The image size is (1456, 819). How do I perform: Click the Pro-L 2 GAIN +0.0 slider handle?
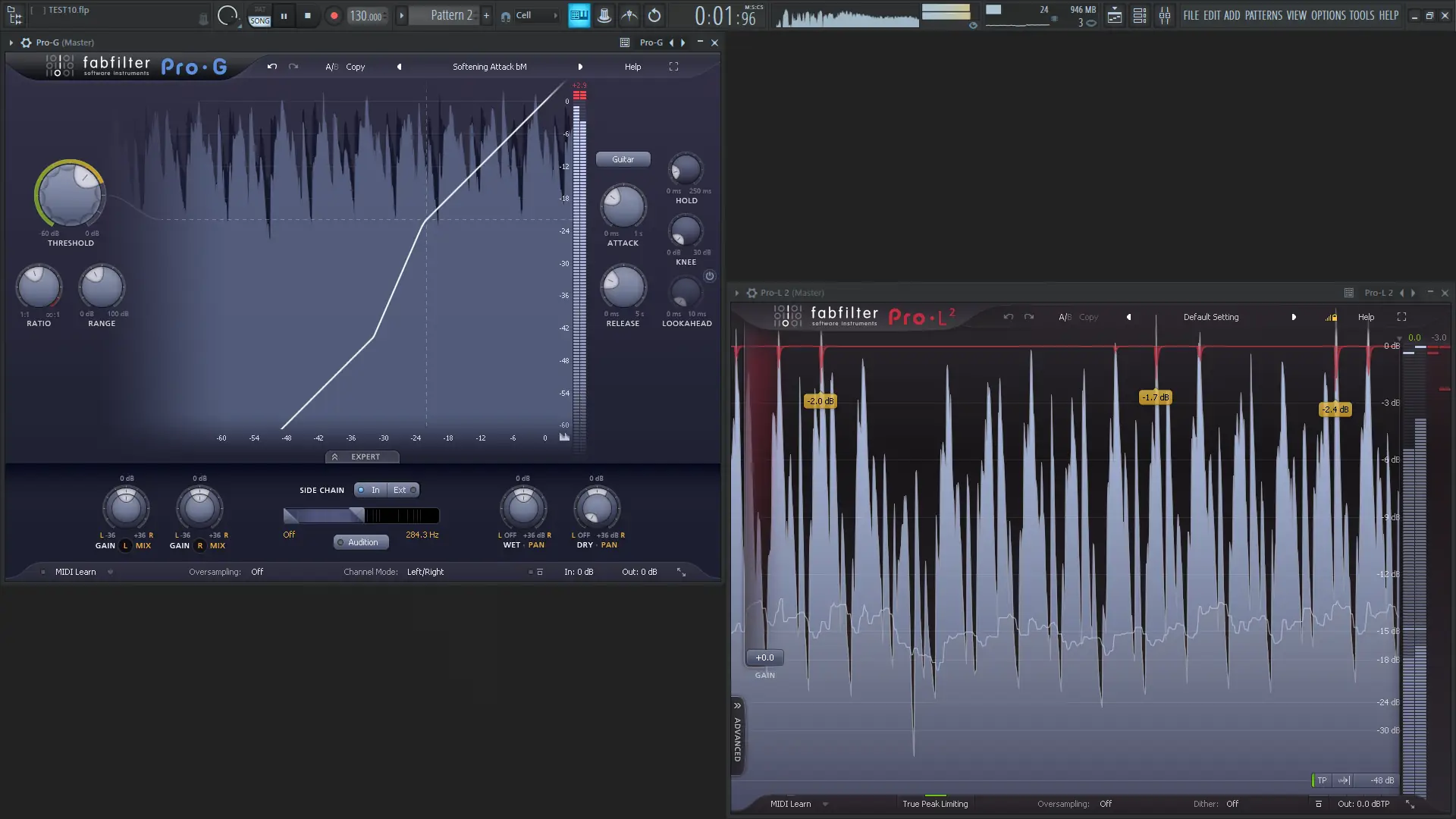point(764,657)
